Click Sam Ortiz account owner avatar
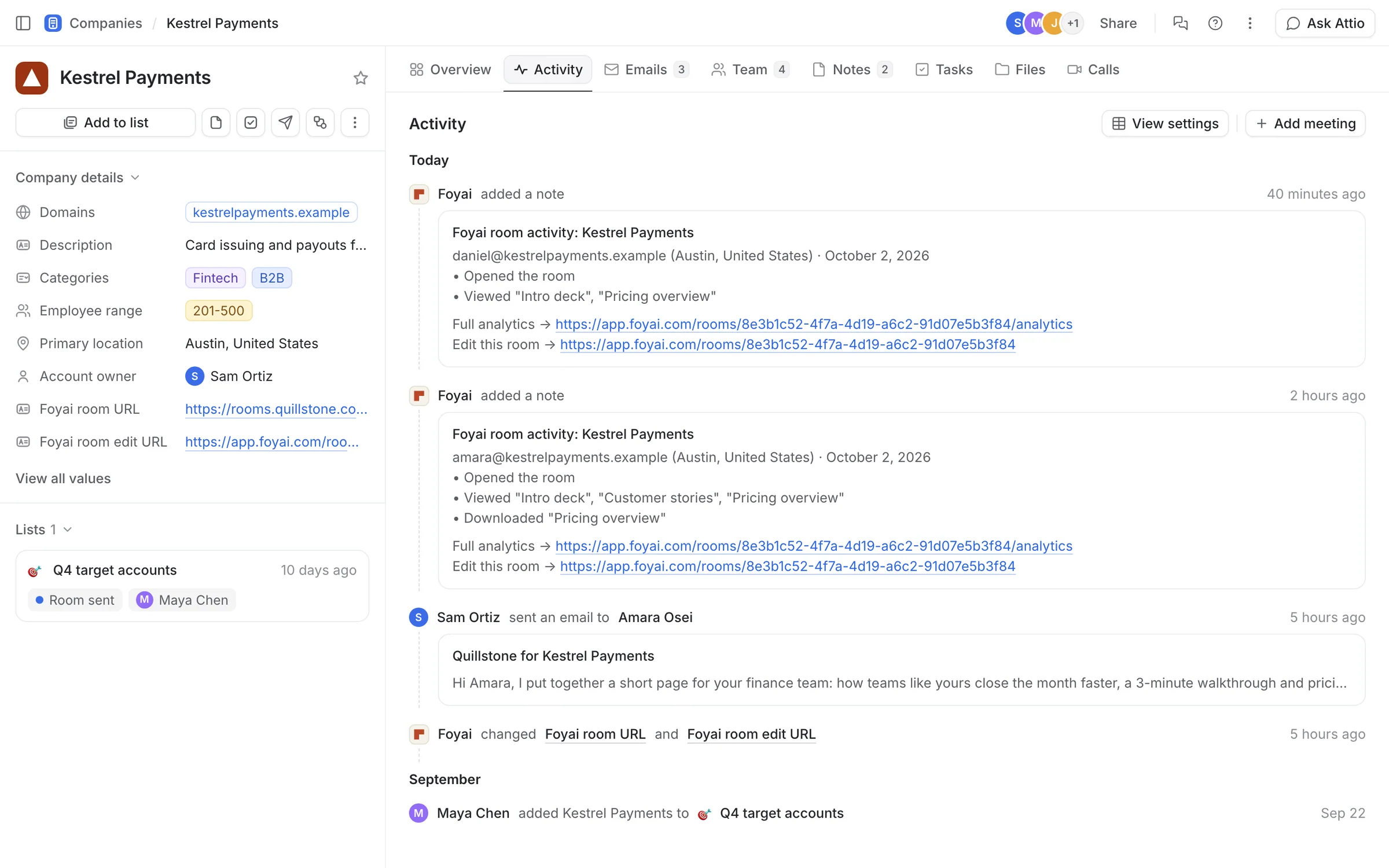 194,376
